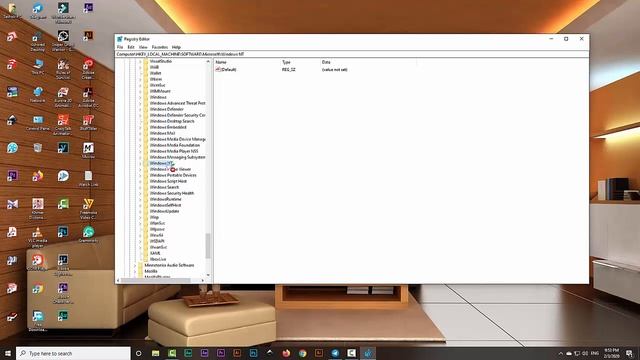Open Telegram from the taskbar
Viewport: 640px width, 360px height.
(x=335, y=353)
